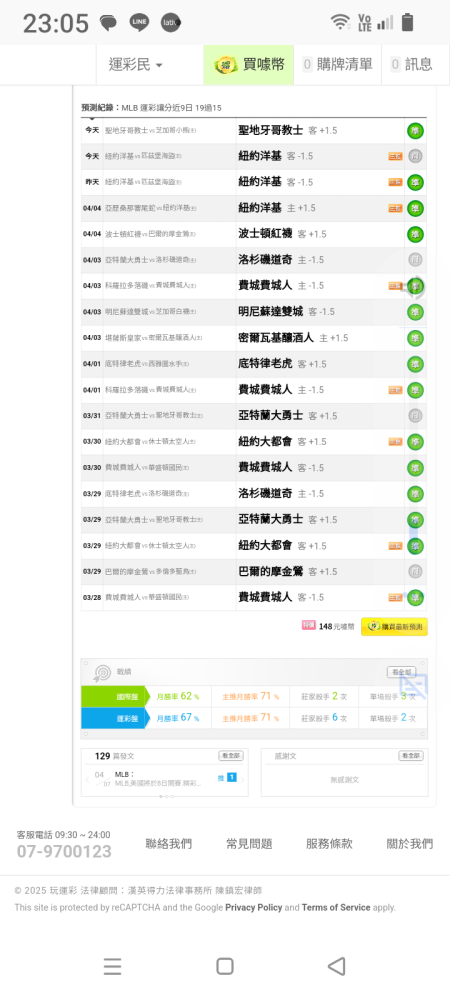450x1000 pixels.
Task: Open the 購牌清單 tab
Action: tap(337, 64)
